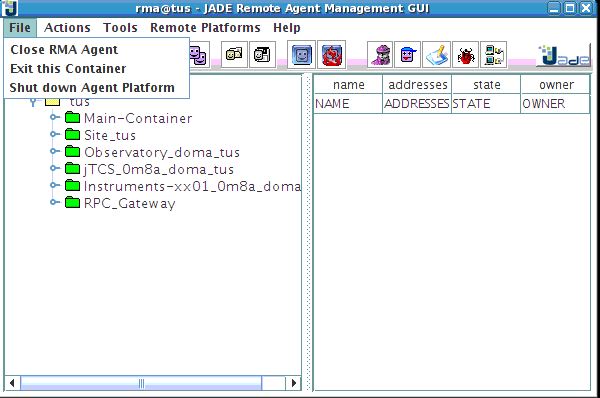Click the Save Agent floppy icon
The width and height of the screenshot is (600, 398).
pyautogui.click(x=262, y=55)
